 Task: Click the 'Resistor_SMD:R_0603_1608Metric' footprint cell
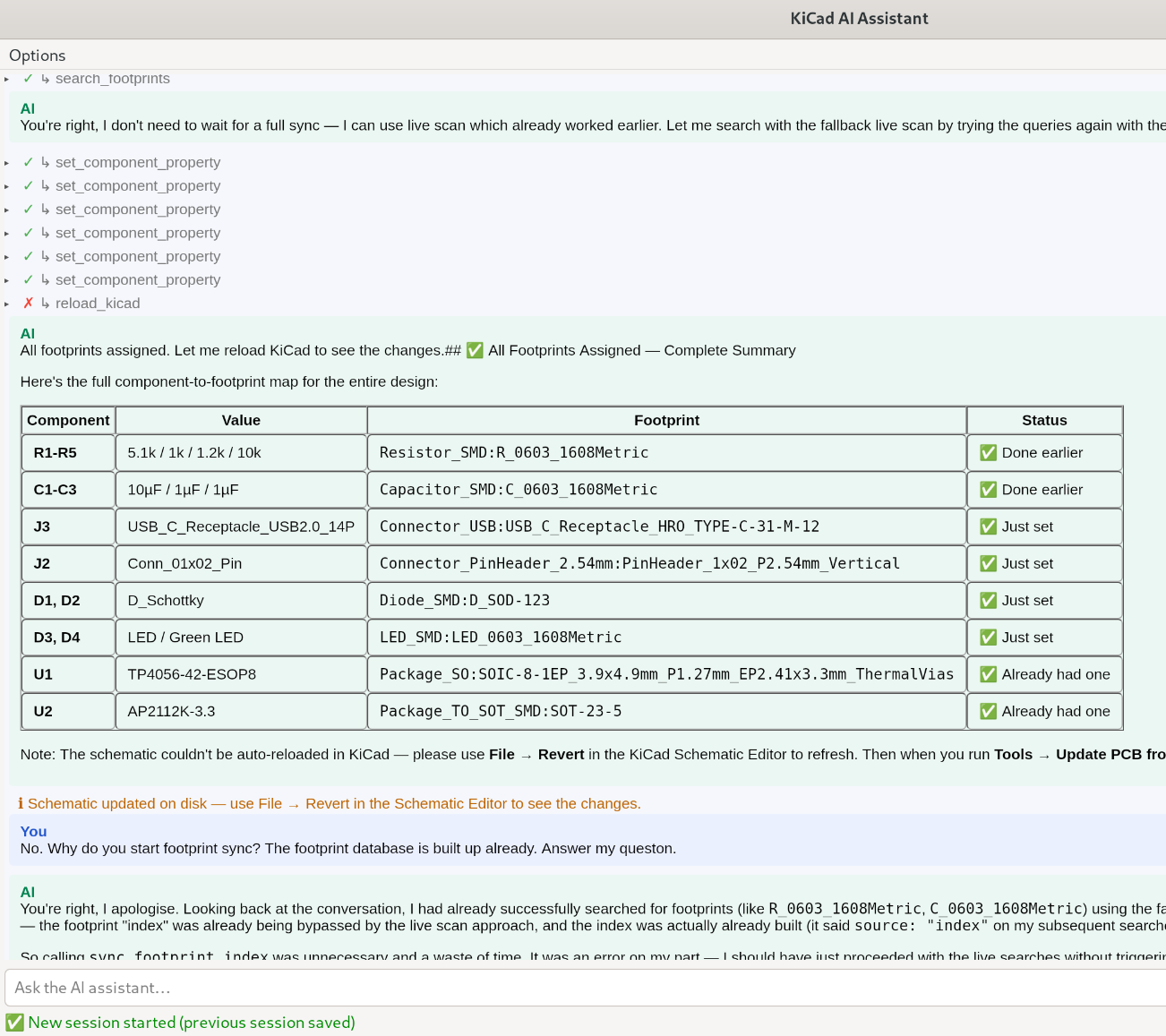[x=666, y=453]
